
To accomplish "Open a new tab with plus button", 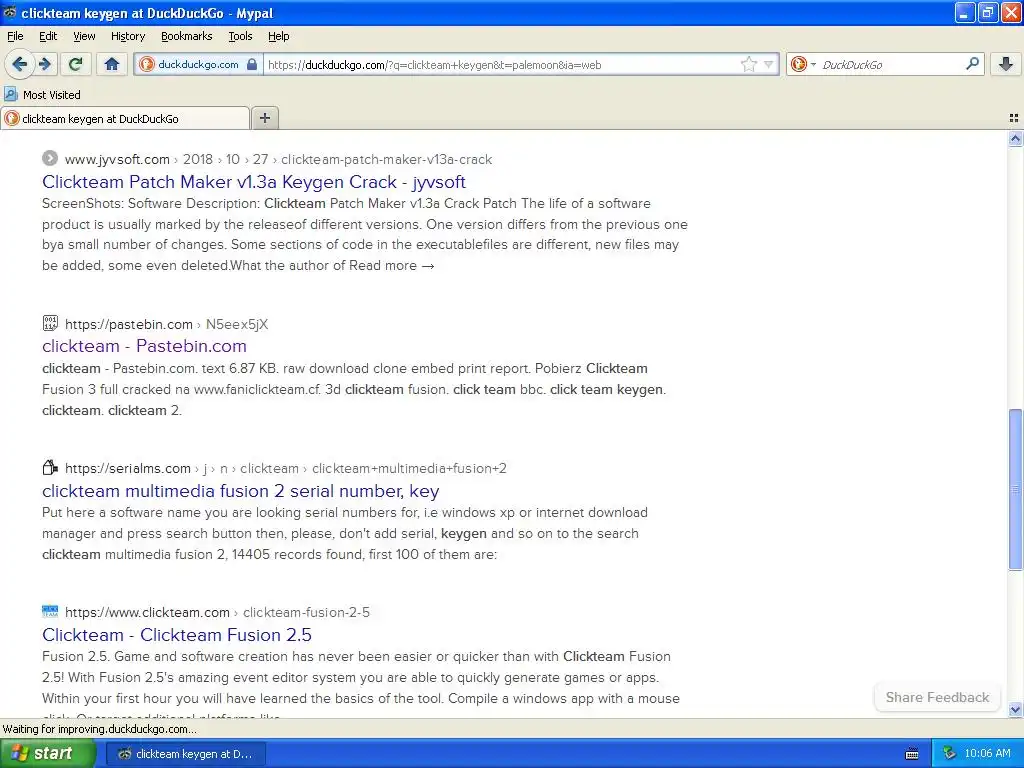I will tap(264, 118).
